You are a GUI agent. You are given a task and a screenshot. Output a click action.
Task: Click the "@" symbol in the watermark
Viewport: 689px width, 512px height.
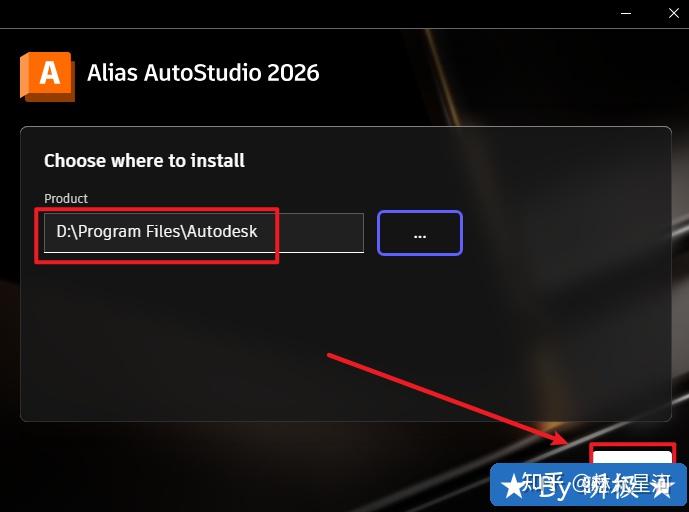pos(580,484)
